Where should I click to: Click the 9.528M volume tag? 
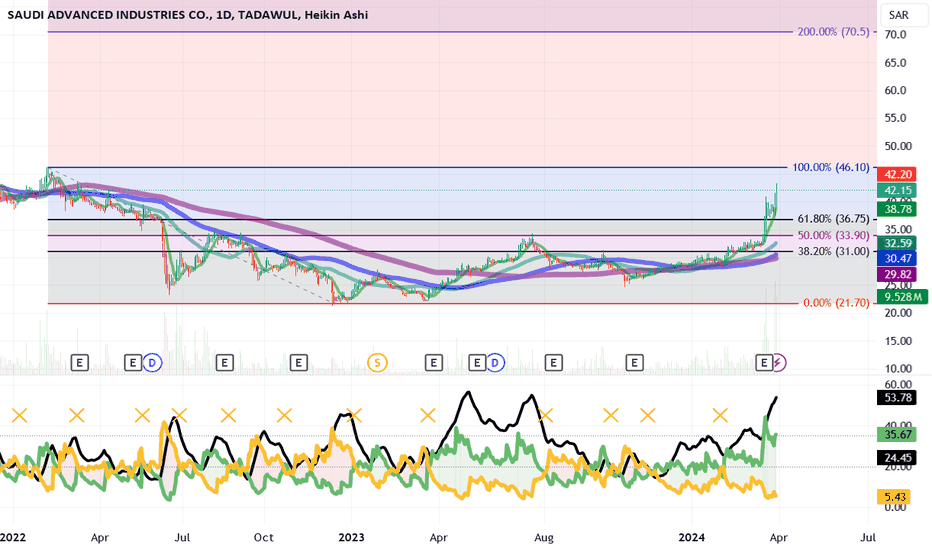click(902, 297)
